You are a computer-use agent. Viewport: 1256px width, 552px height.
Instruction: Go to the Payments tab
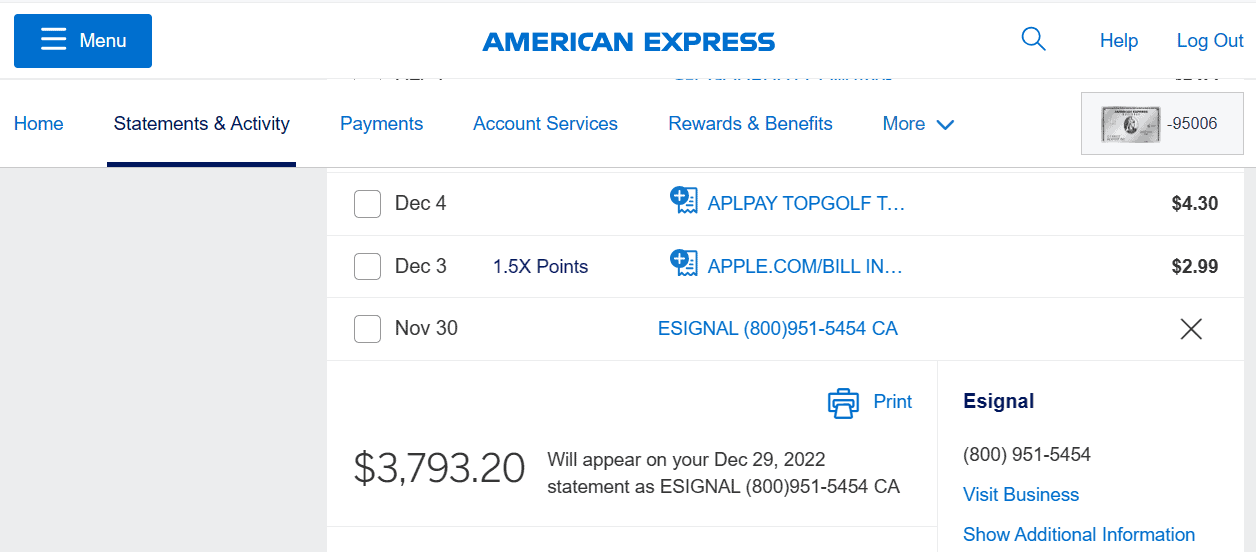click(381, 124)
